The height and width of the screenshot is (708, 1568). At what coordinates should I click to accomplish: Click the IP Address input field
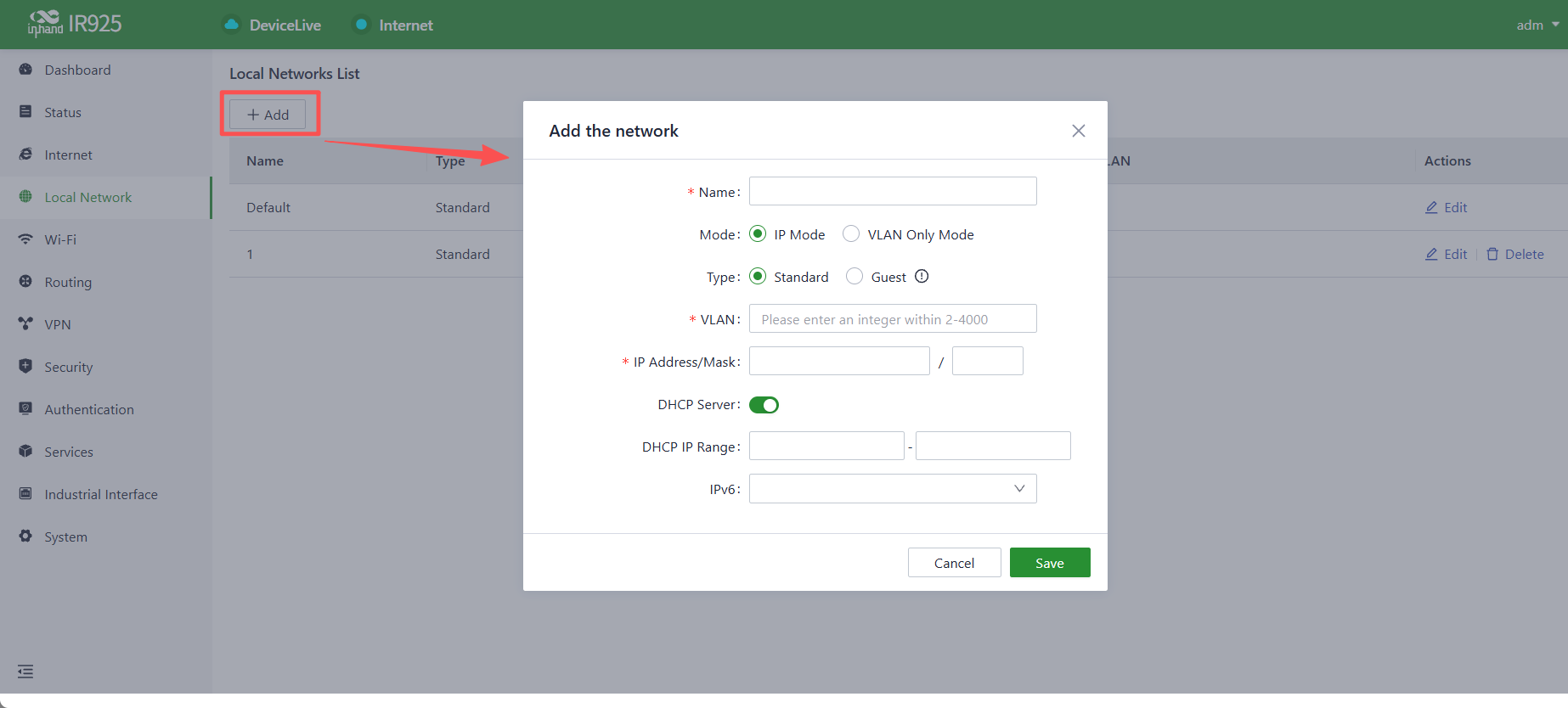coord(839,361)
